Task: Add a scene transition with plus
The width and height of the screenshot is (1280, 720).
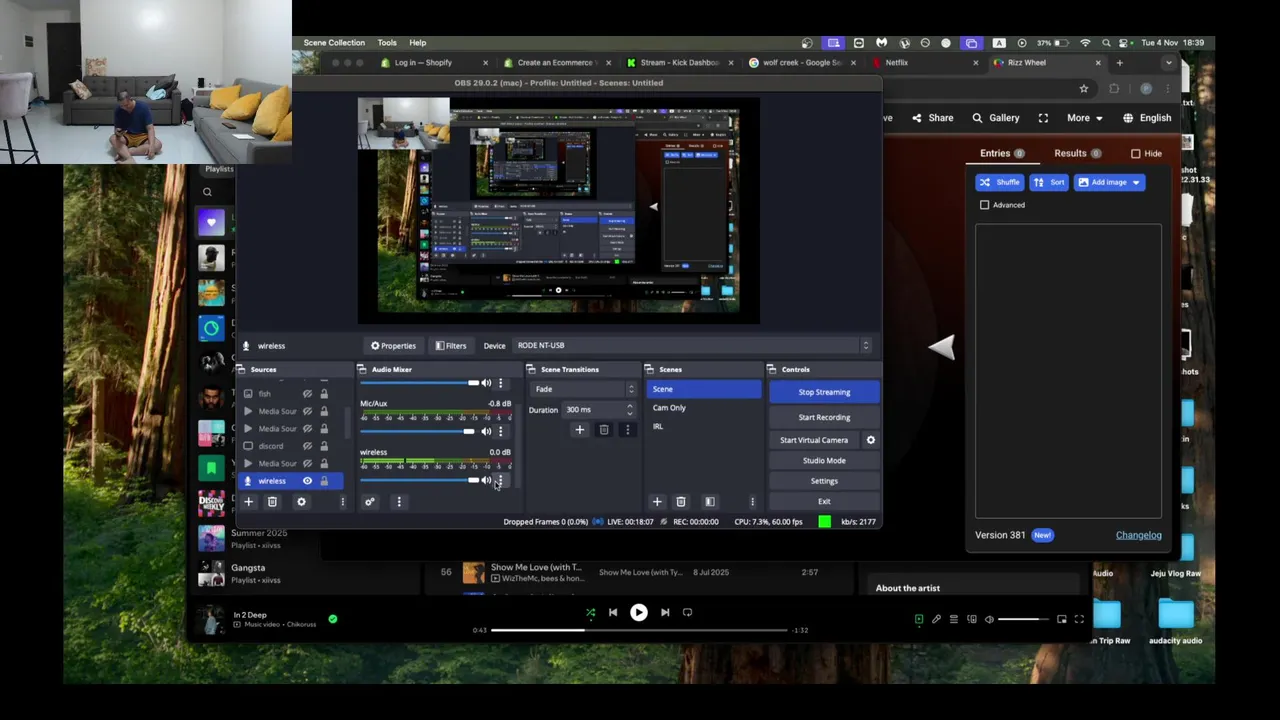Action: [579, 430]
